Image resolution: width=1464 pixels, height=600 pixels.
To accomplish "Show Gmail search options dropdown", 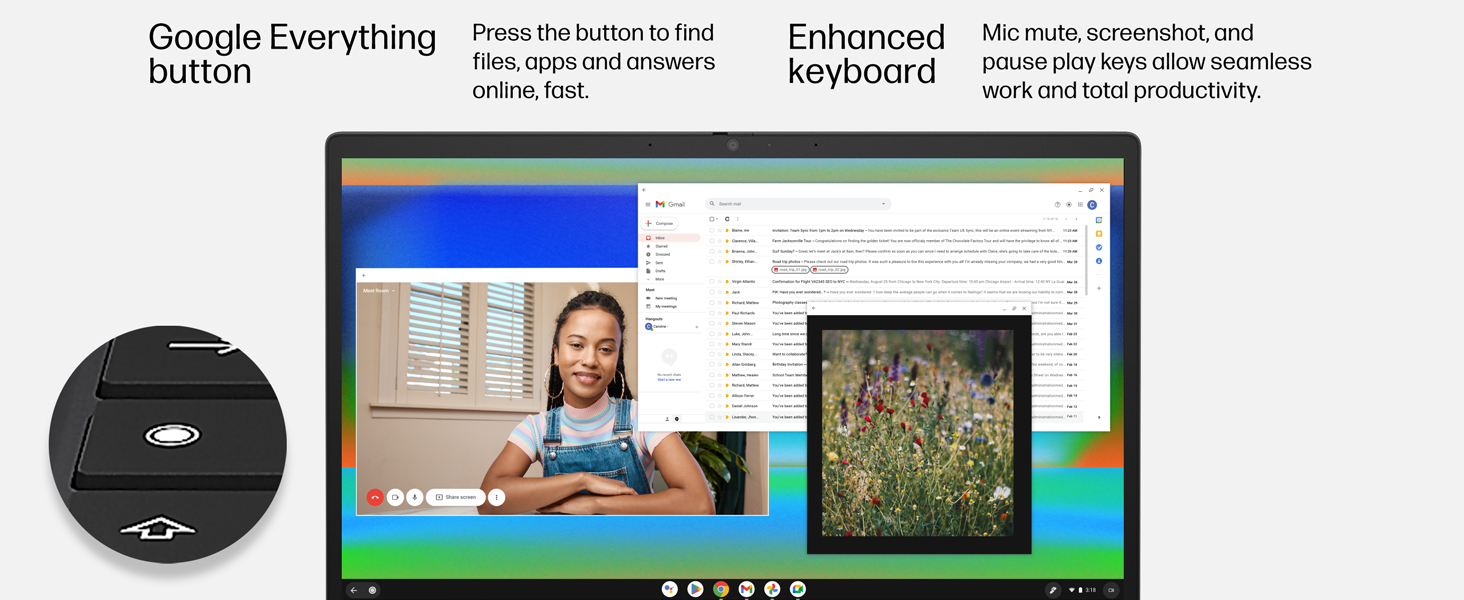I will (883, 204).
